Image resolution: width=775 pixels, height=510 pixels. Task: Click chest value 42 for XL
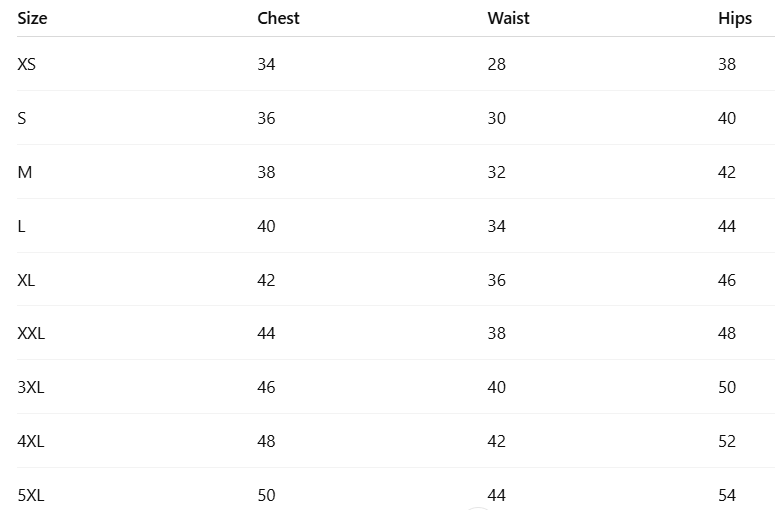pos(266,280)
